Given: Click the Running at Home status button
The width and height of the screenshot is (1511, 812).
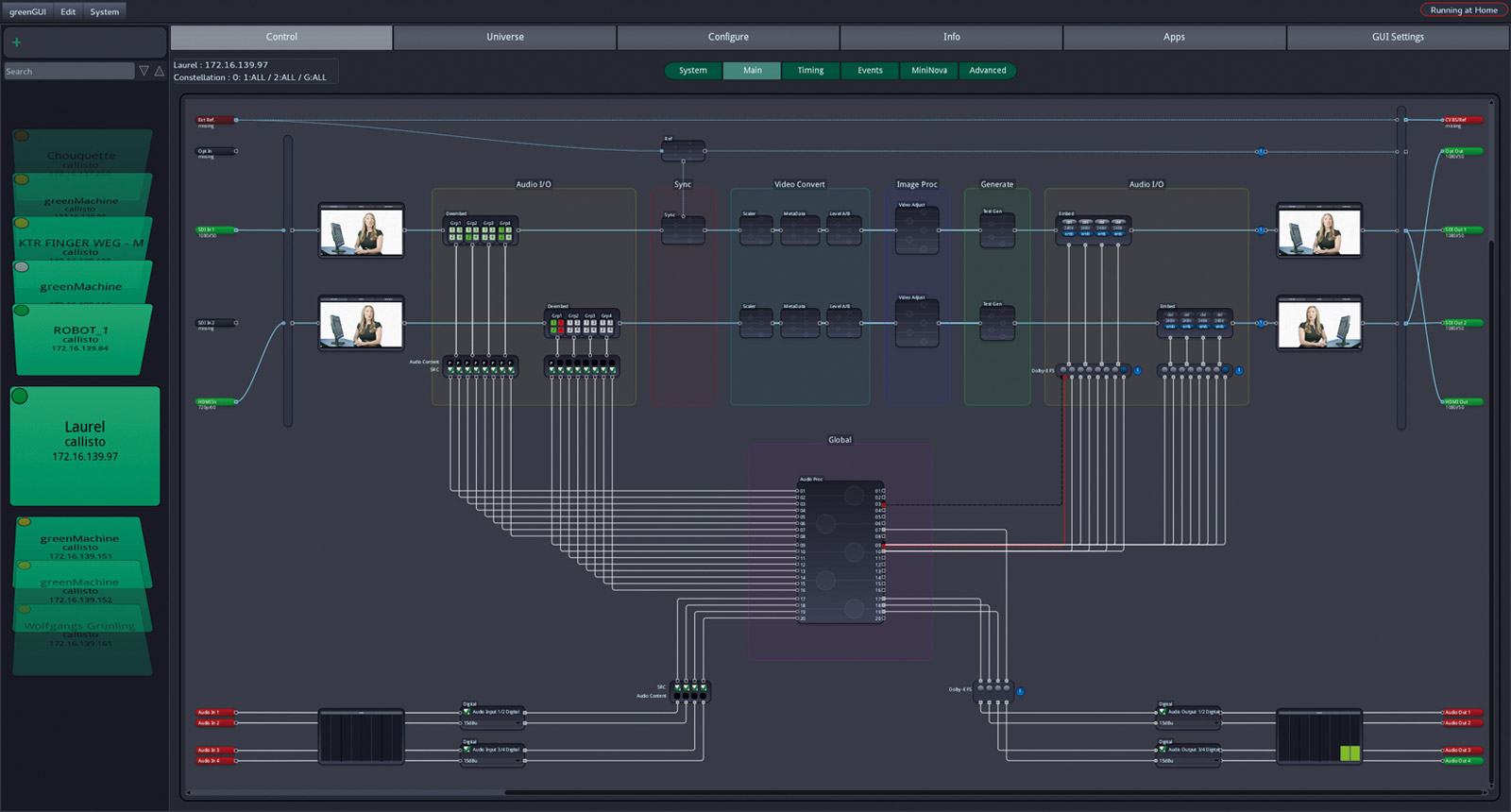Looking at the screenshot, I should pyautogui.click(x=1463, y=10).
